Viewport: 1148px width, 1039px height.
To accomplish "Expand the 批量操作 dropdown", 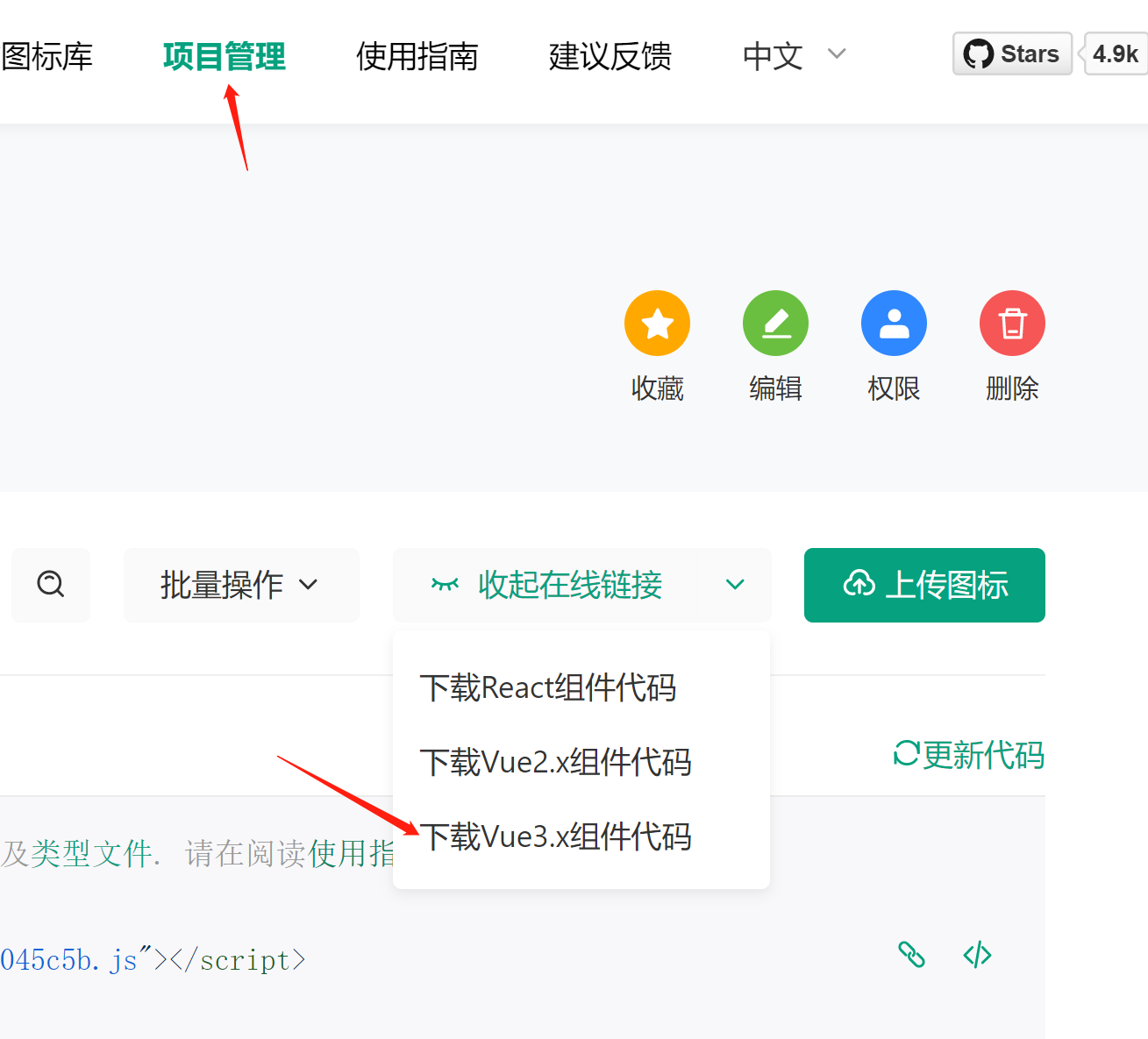I will pyautogui.click(x=241, y=585).
